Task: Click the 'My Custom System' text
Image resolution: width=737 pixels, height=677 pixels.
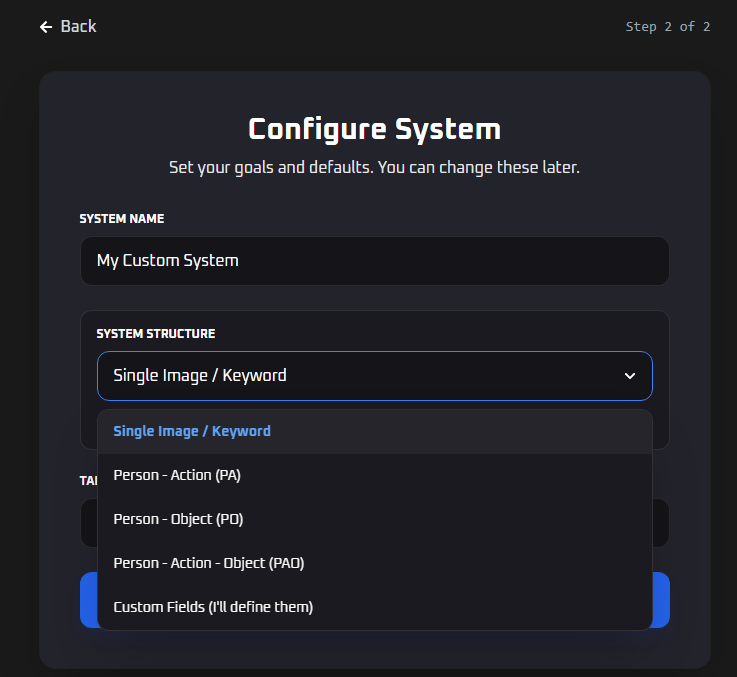Action: click(x=167, y=261)
